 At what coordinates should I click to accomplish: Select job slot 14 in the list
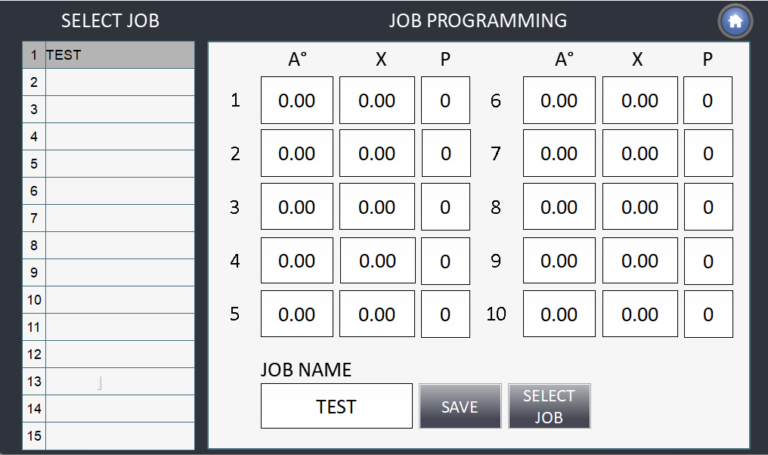pyautogui.click(x=108, y=408)
